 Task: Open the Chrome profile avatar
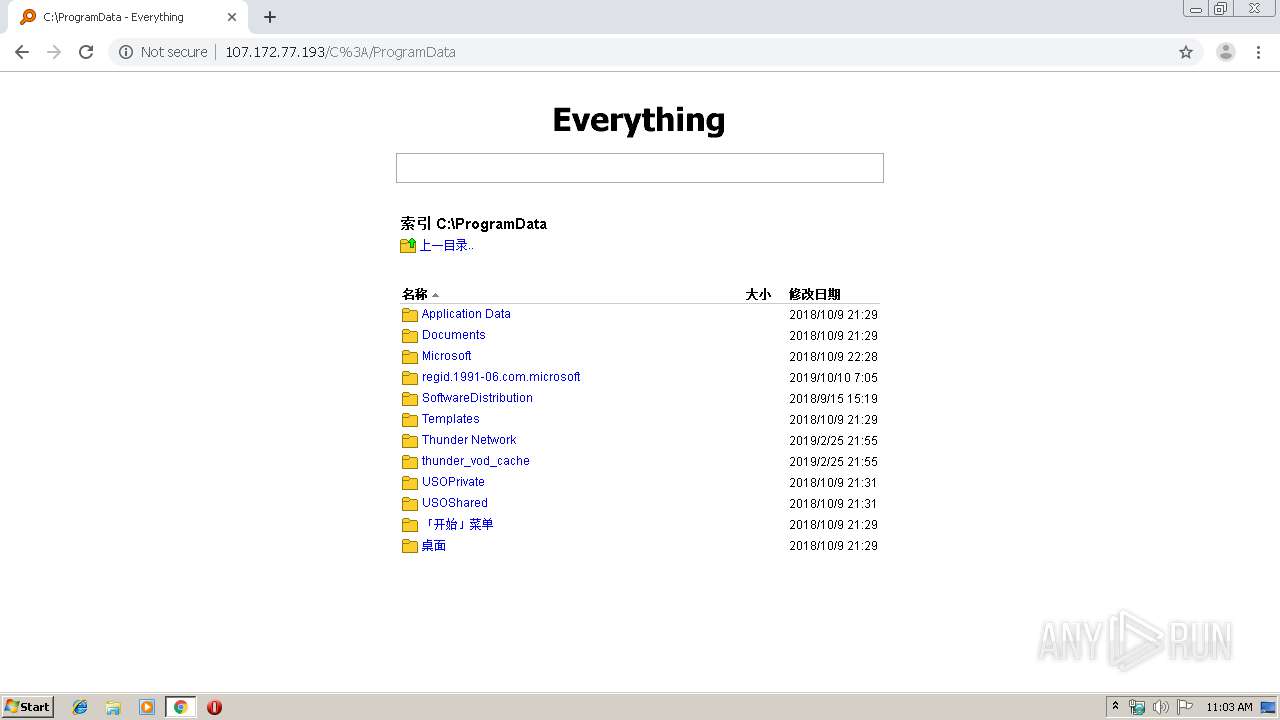click(x=1226, y=52)
